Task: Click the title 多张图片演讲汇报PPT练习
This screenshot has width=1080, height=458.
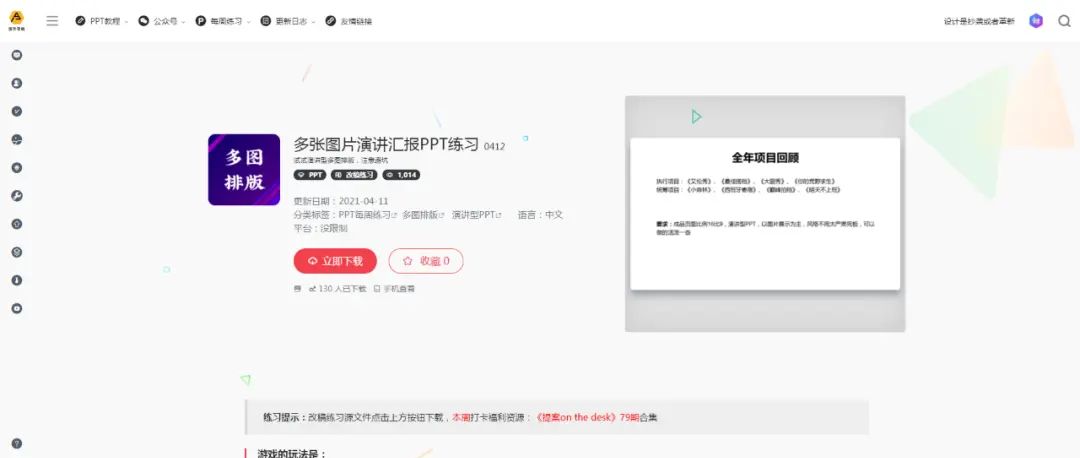Action: (386, 145)
